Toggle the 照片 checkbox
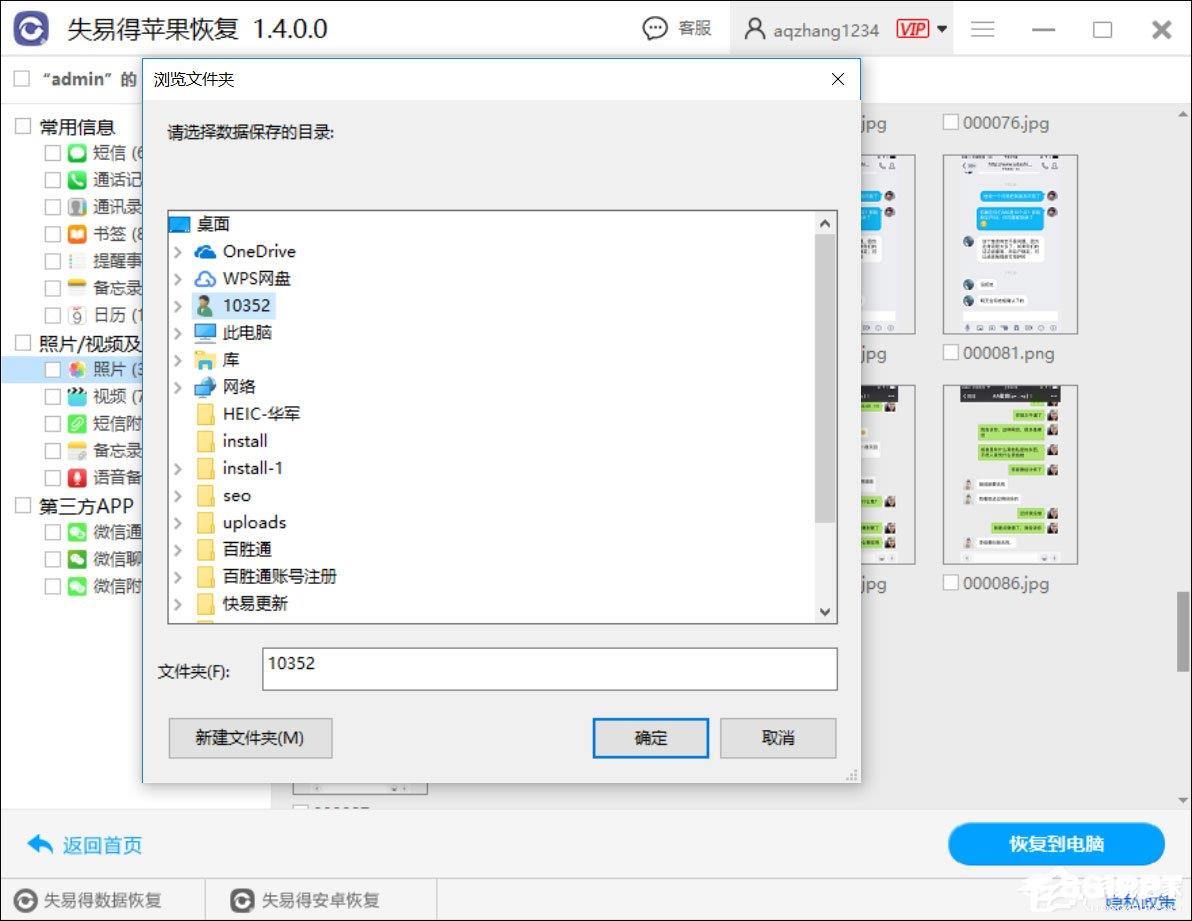 [x=52, y=369]
